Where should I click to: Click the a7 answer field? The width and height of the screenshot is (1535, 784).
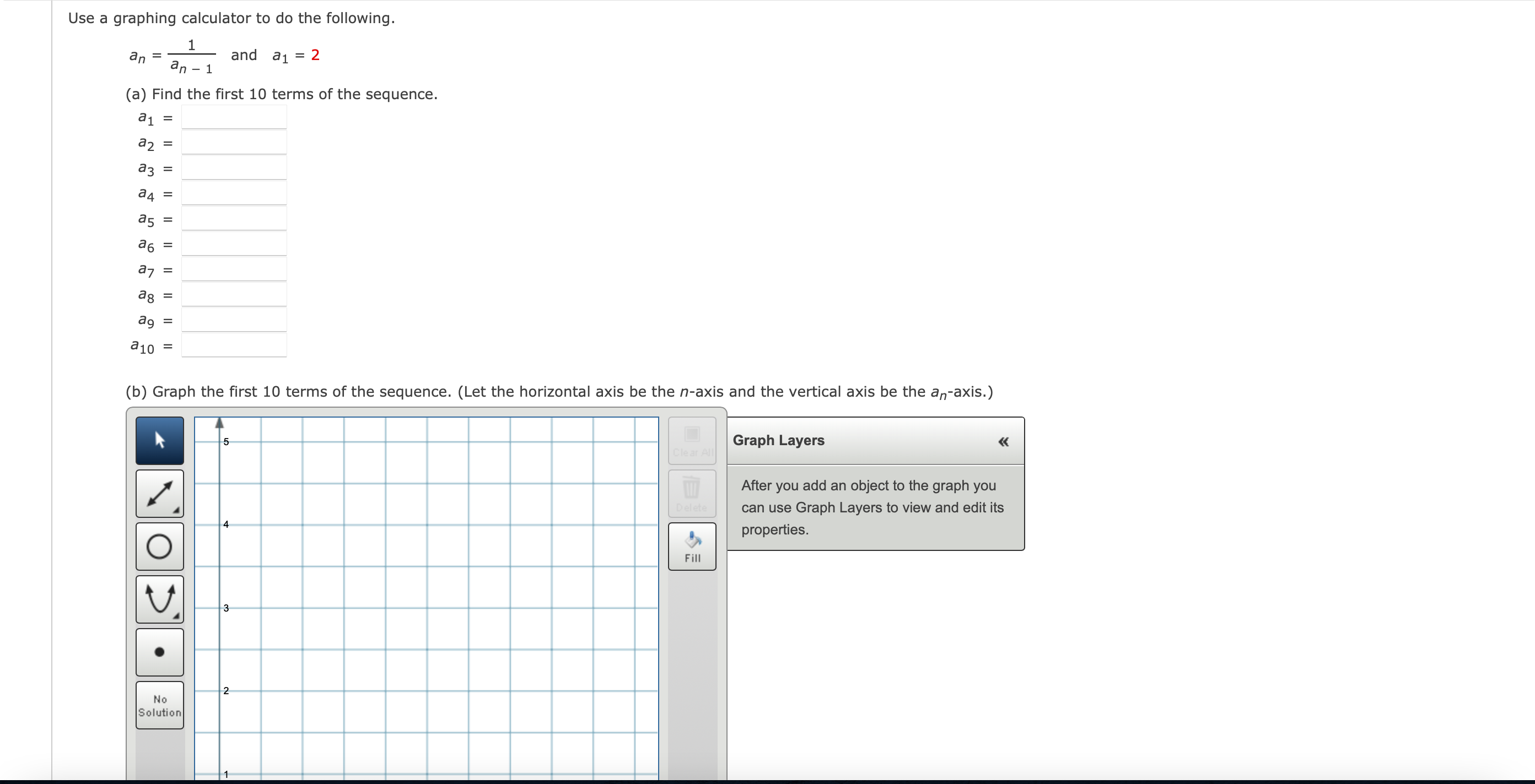point(234,269)
